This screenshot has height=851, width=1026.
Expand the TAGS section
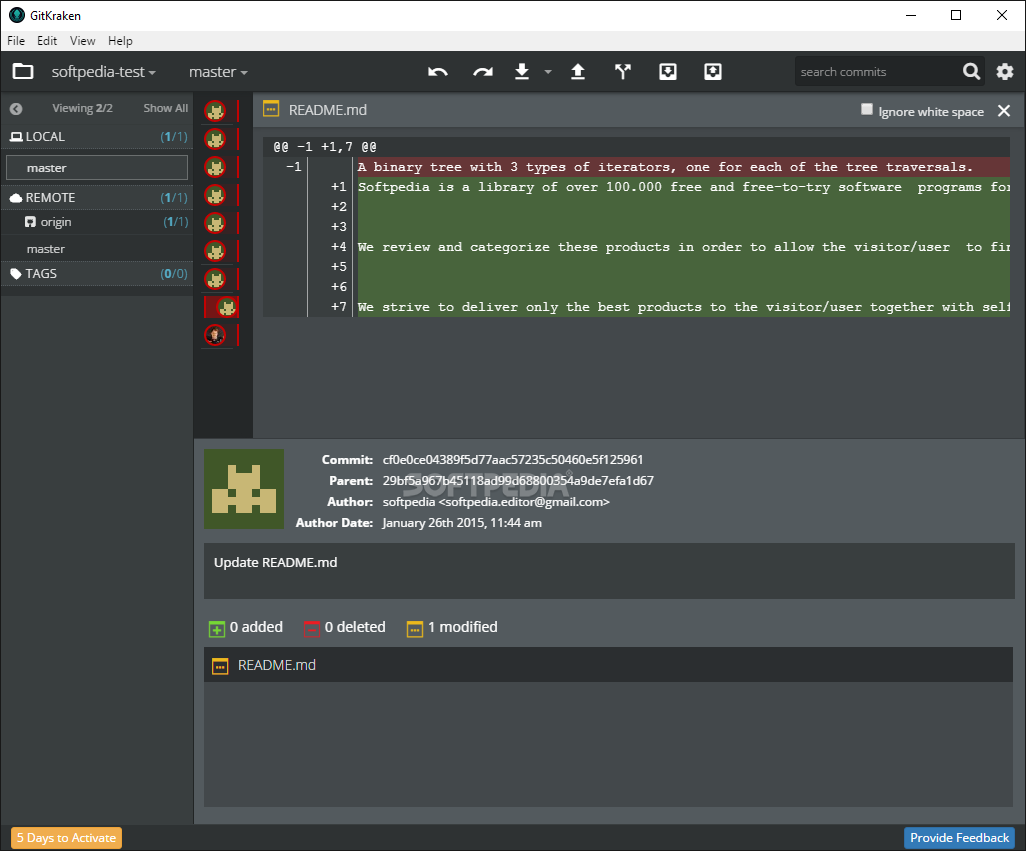pyautogui.click(x=98, y=273)
